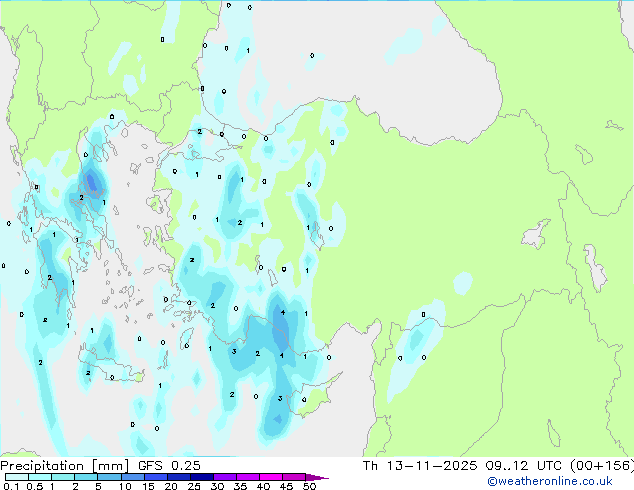Click the 2–5 mm legend color swatch

[x=86, y=477]
